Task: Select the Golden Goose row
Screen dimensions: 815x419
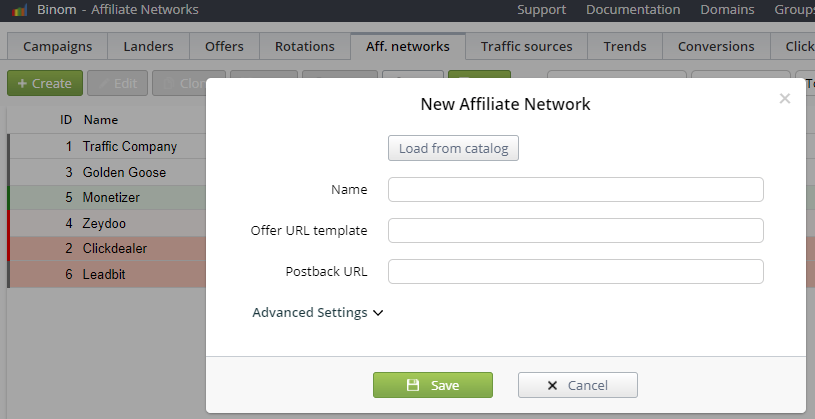Action: 107,172
